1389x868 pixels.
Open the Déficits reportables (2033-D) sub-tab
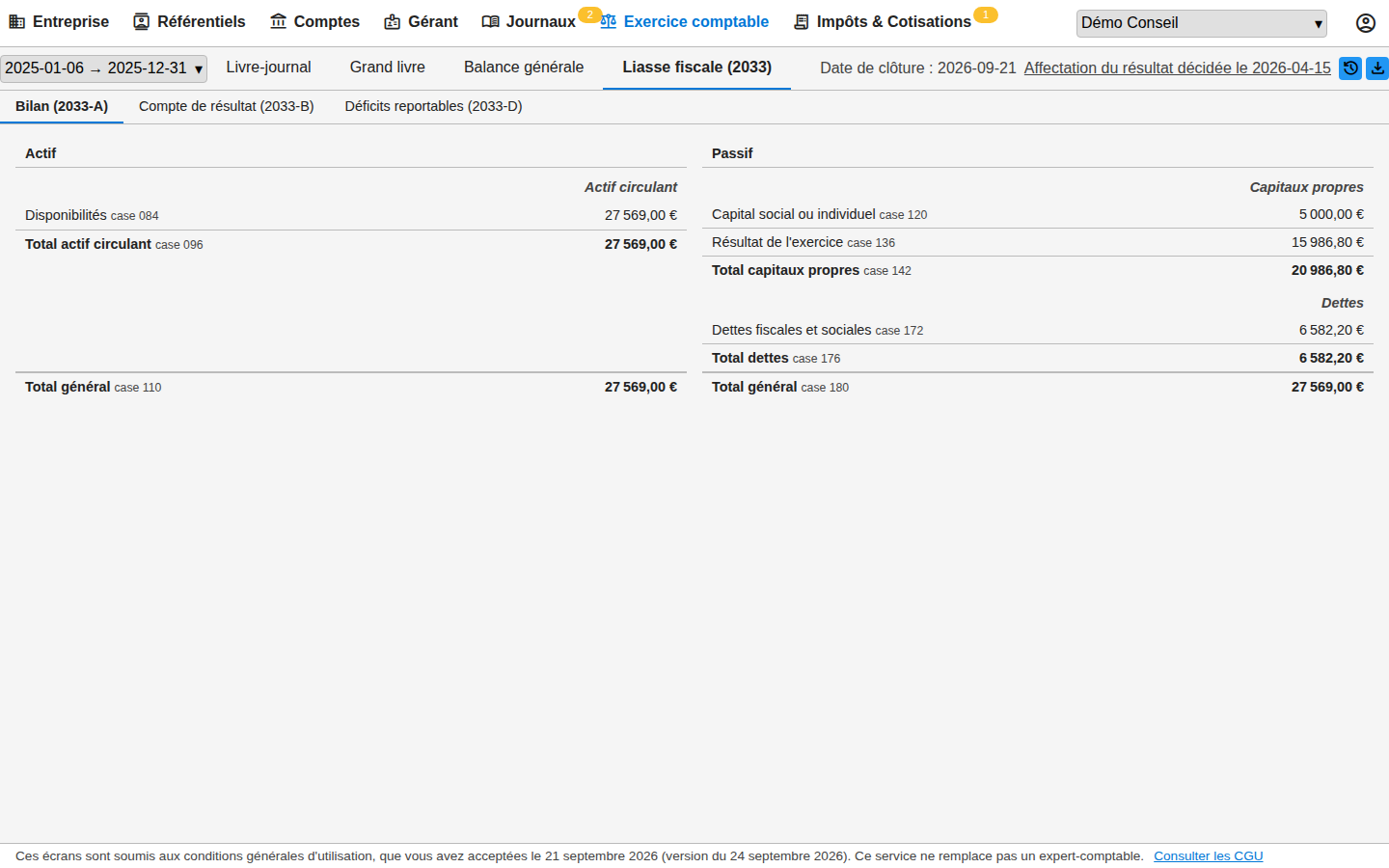click(x=433, y=106)
